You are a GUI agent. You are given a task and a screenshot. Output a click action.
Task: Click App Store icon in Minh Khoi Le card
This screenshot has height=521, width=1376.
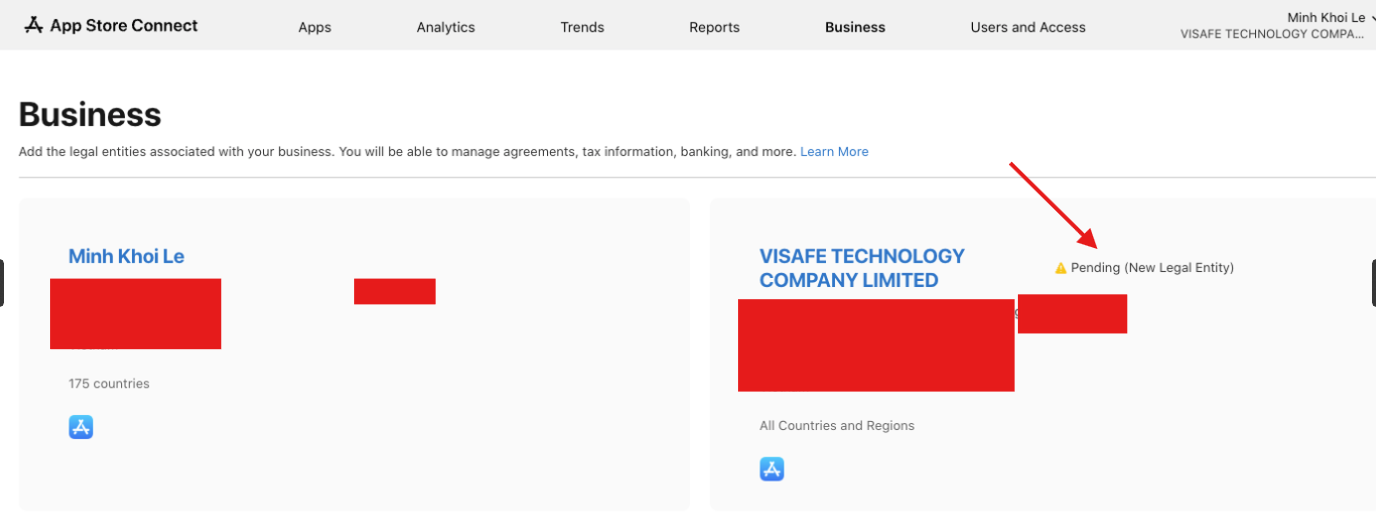pyautogui.click(x=81, y=427)
